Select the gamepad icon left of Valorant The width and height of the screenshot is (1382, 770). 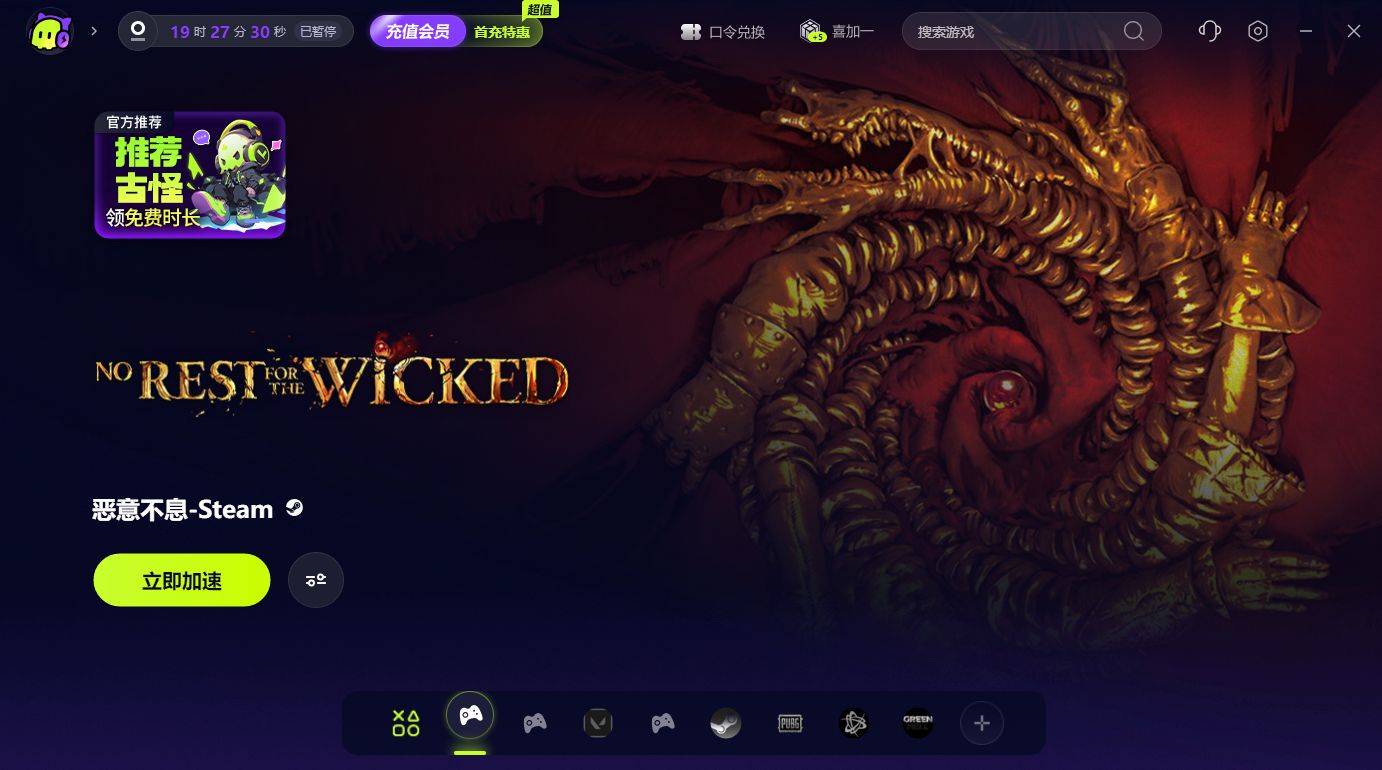tap(535, 723)
